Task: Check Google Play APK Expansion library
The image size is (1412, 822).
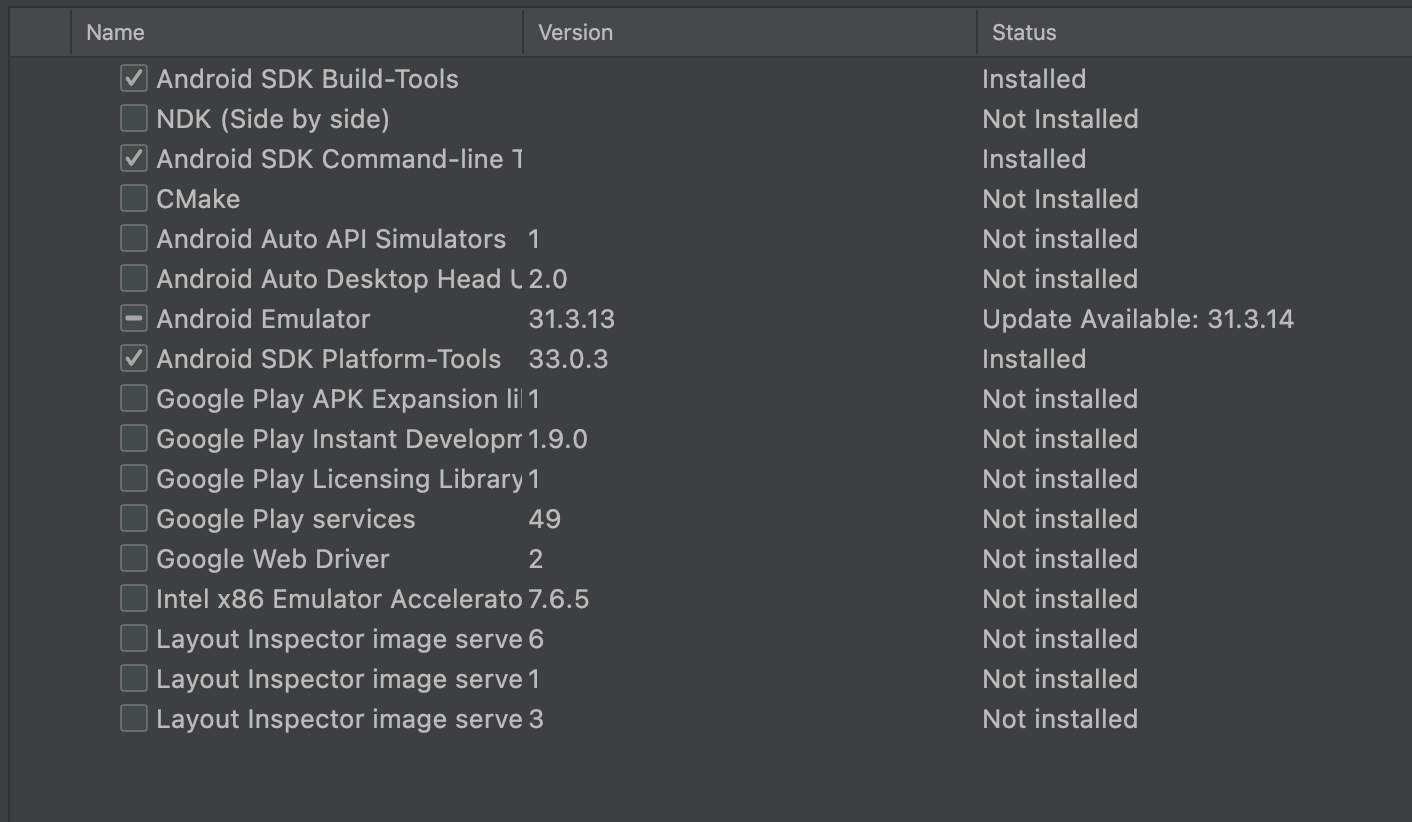Action: pyautogui.click(x=133, y=398)
